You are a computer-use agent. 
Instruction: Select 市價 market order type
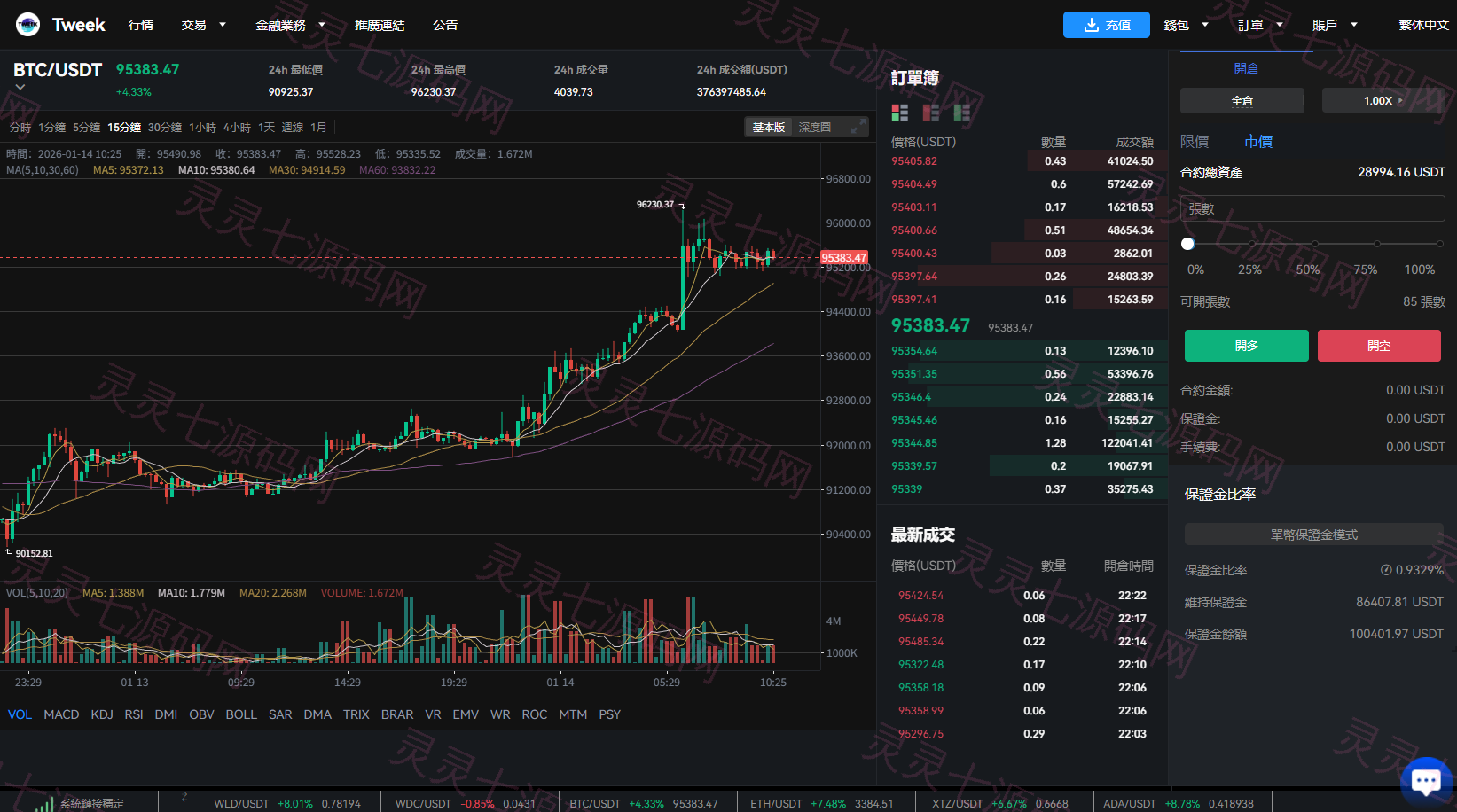[x=1257, y=142]
